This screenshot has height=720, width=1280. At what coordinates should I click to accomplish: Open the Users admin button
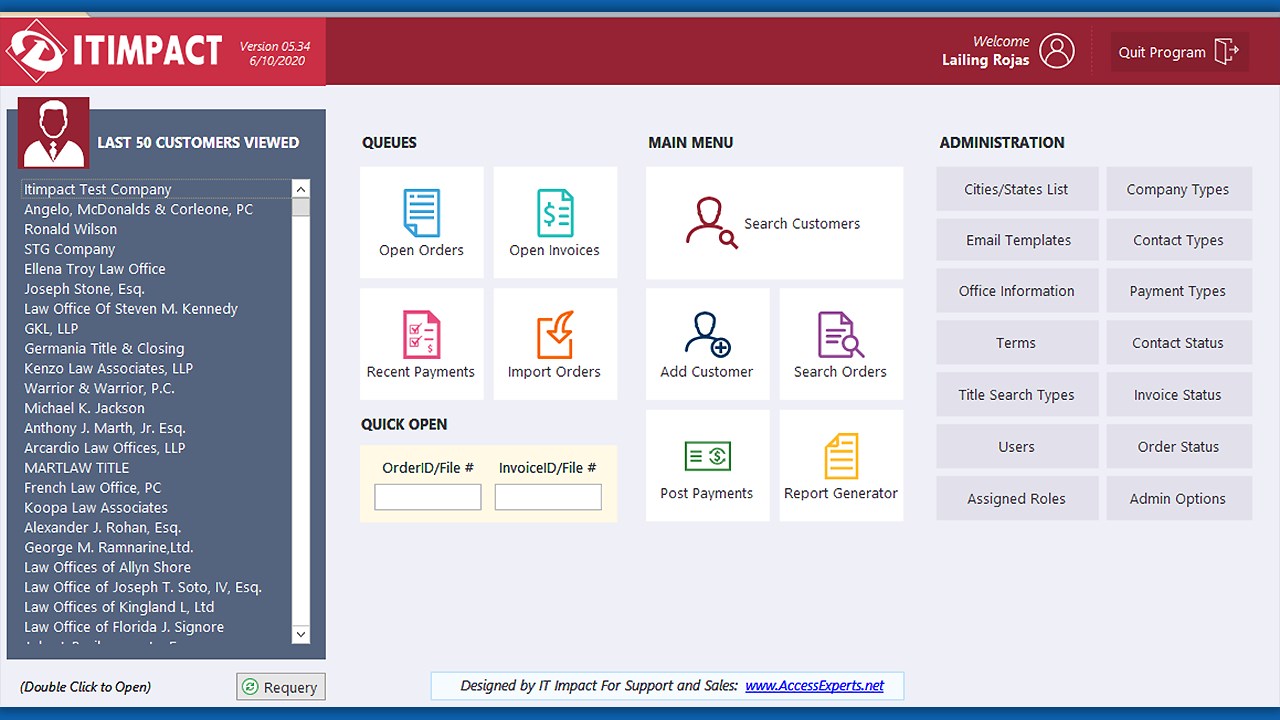tap(1017, 447)
